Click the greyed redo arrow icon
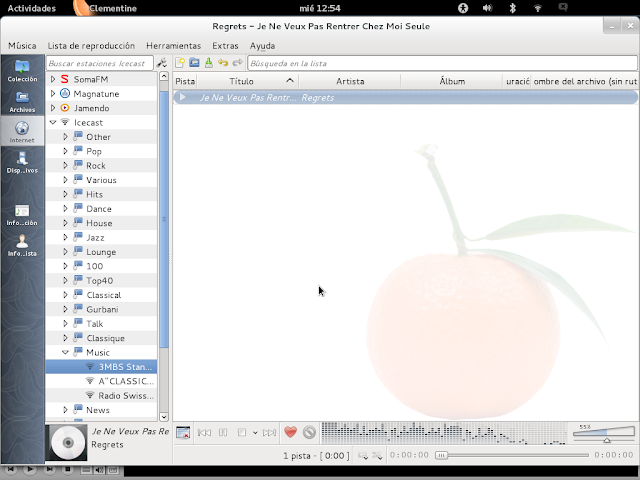 click(x=237, y=63)
